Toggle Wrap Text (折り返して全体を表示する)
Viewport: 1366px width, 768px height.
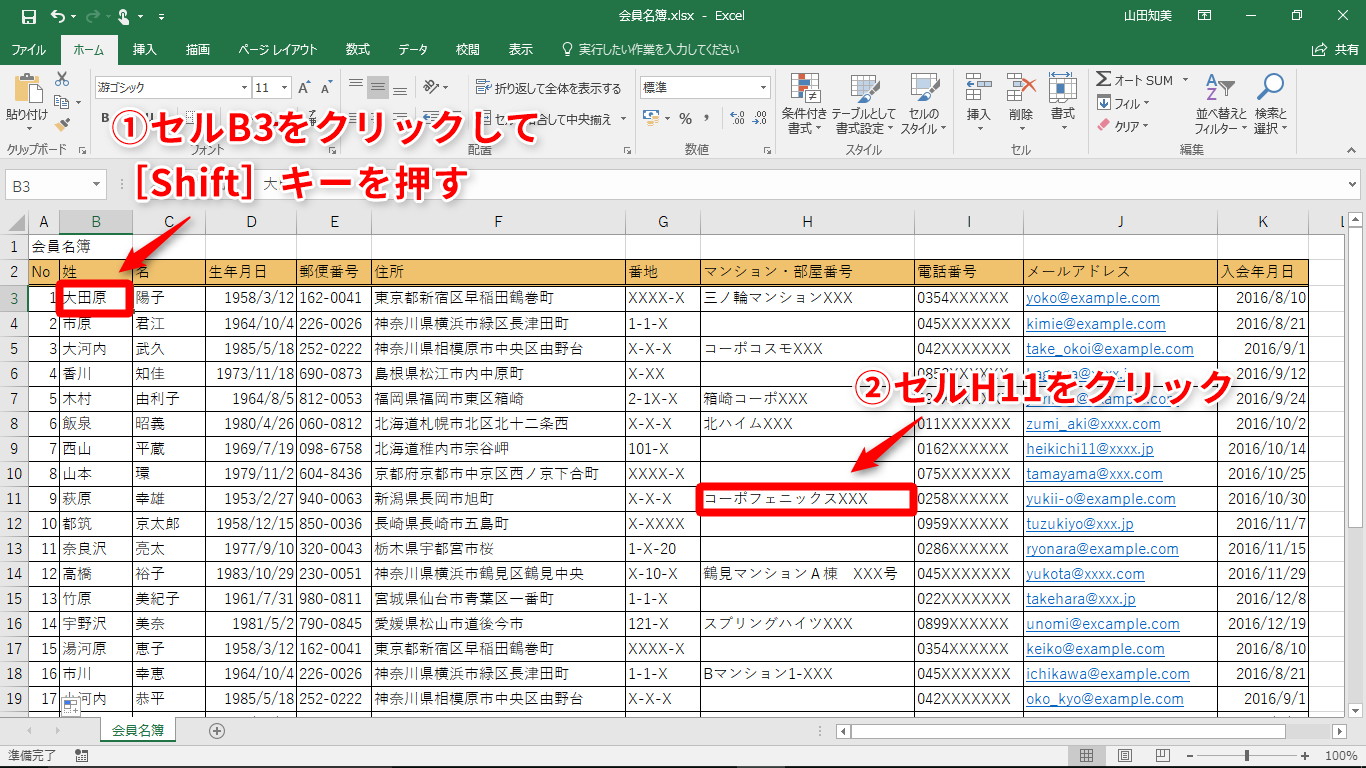pos(548,88)
